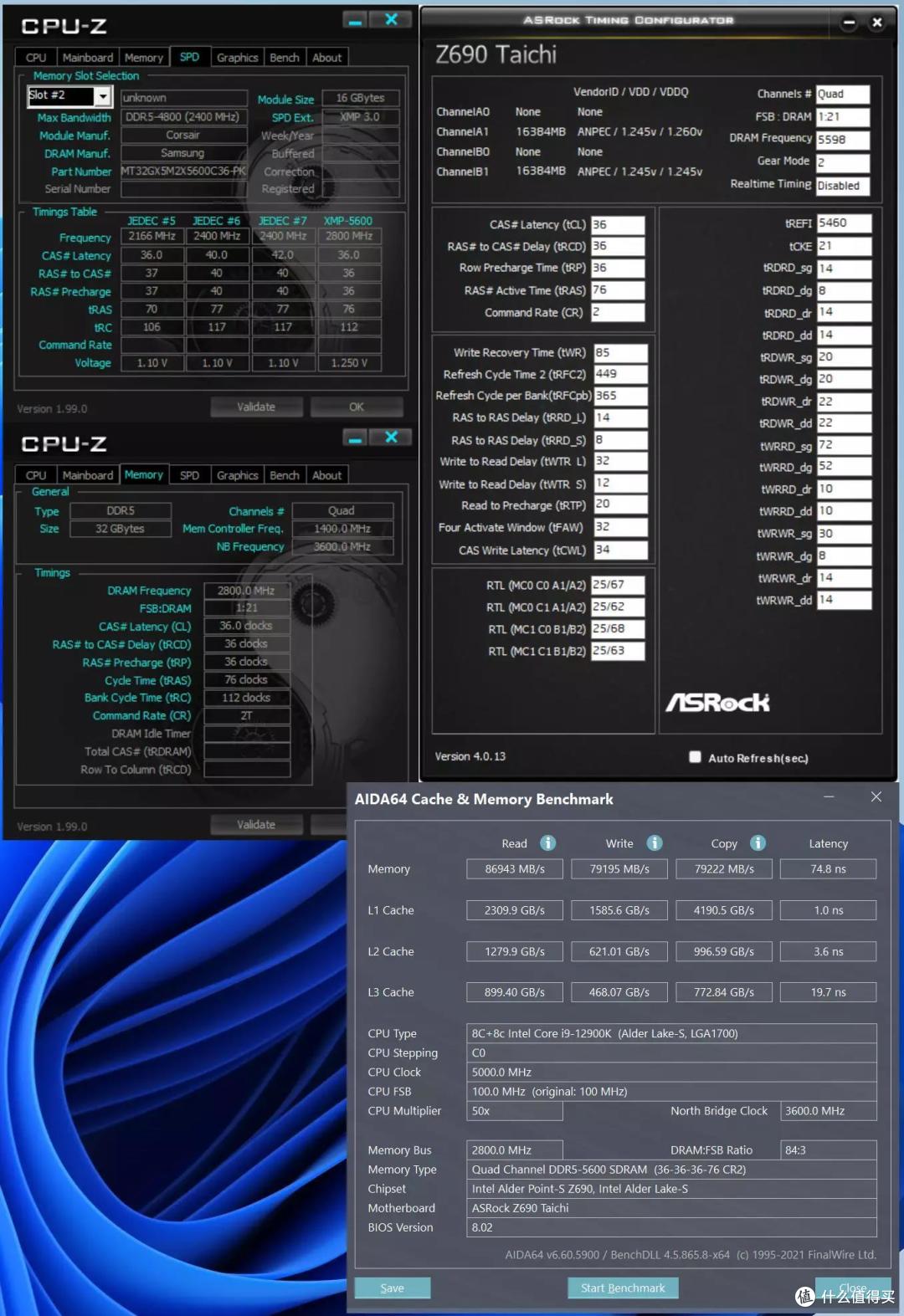The image size is (904, 1316).
Task: Click XMP-5600 column header in Timings Table
Action: pyautogui.click(x=348, y=221)
